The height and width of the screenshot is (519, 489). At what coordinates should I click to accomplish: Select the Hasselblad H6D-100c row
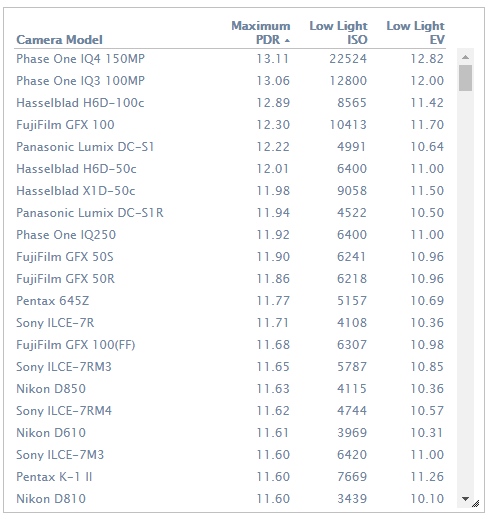click(x=230, y=103)
